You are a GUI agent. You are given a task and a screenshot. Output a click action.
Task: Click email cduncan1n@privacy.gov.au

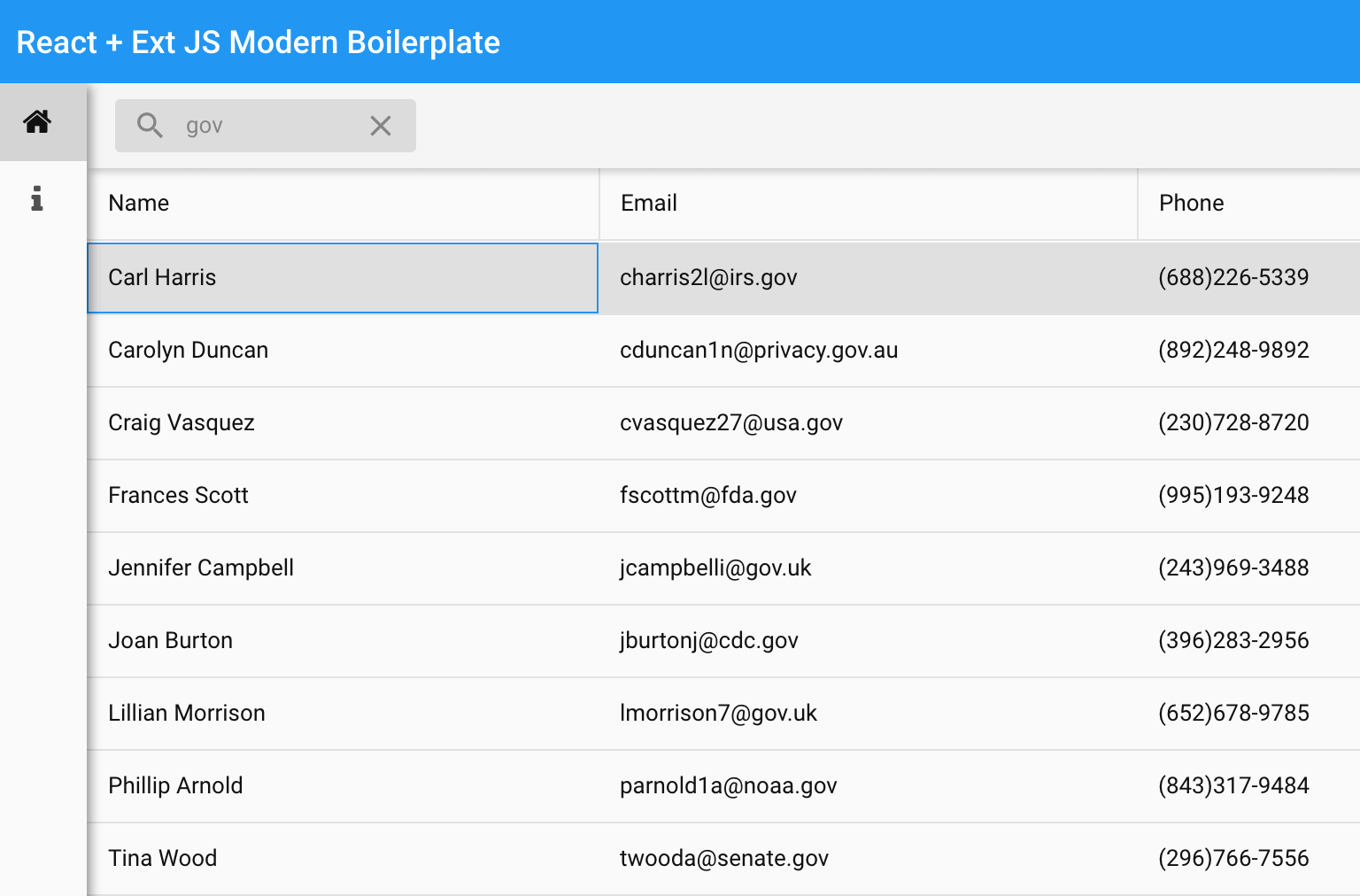point(759,351)
